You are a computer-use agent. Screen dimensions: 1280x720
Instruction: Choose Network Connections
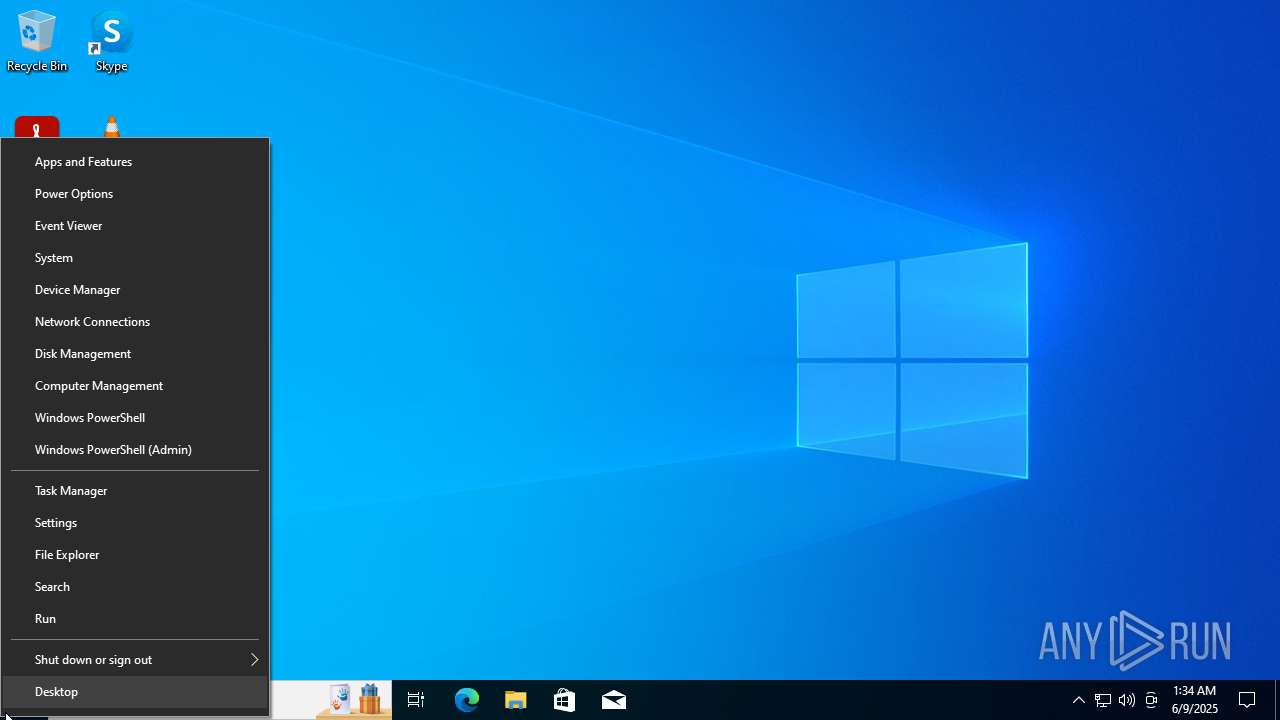click(135, 322)
